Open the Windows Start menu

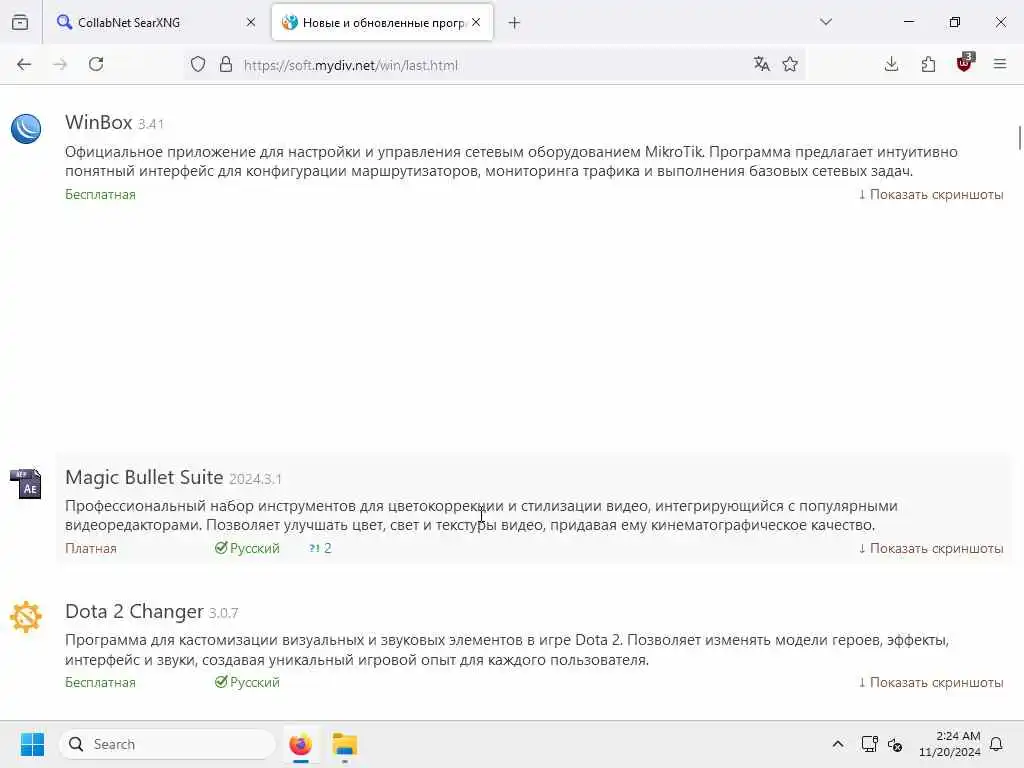(x=32, y=744)
